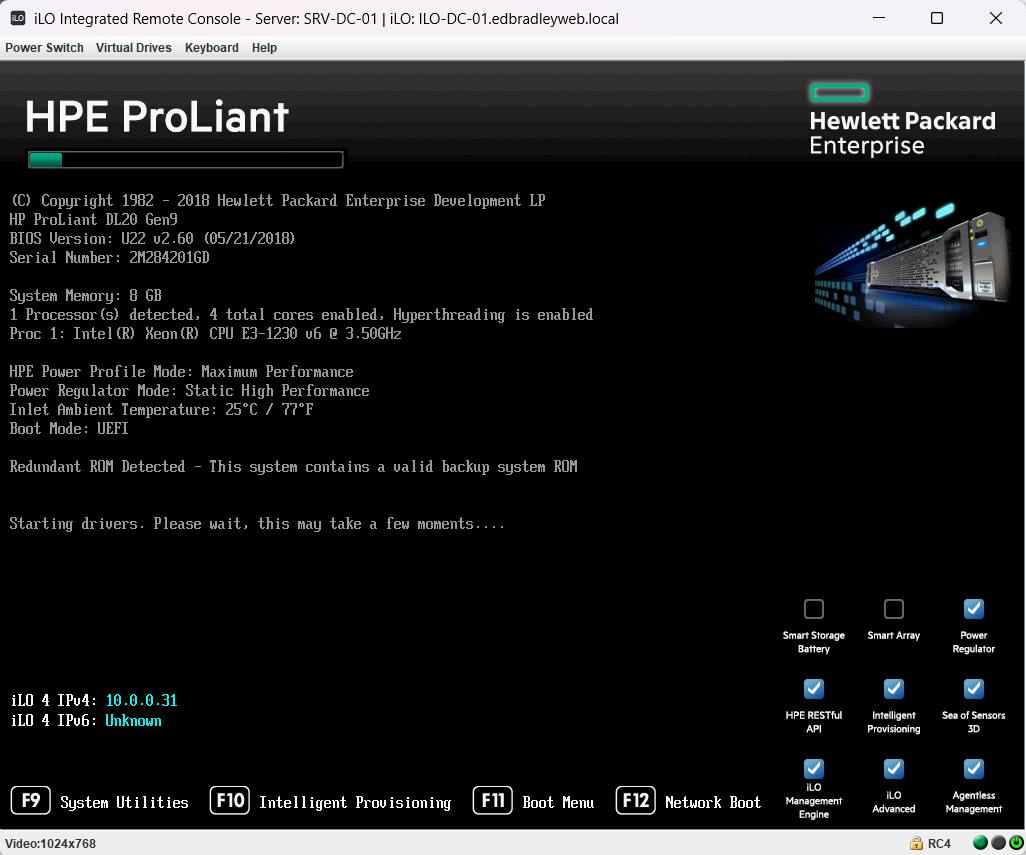Open the Power Switch menu

coord(44,47)
